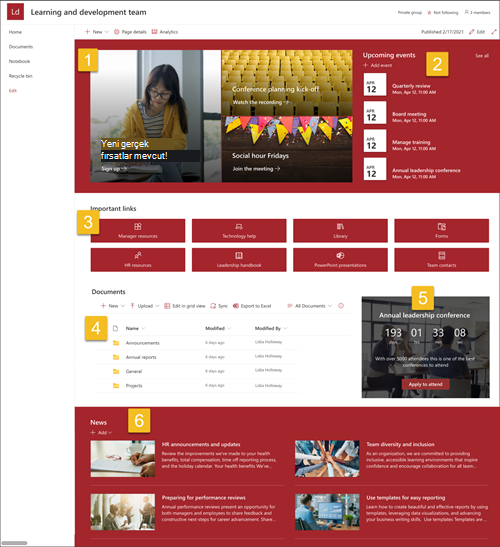Click the Announcements folder icon
500x547 pixels.
[x=116, y=343]
